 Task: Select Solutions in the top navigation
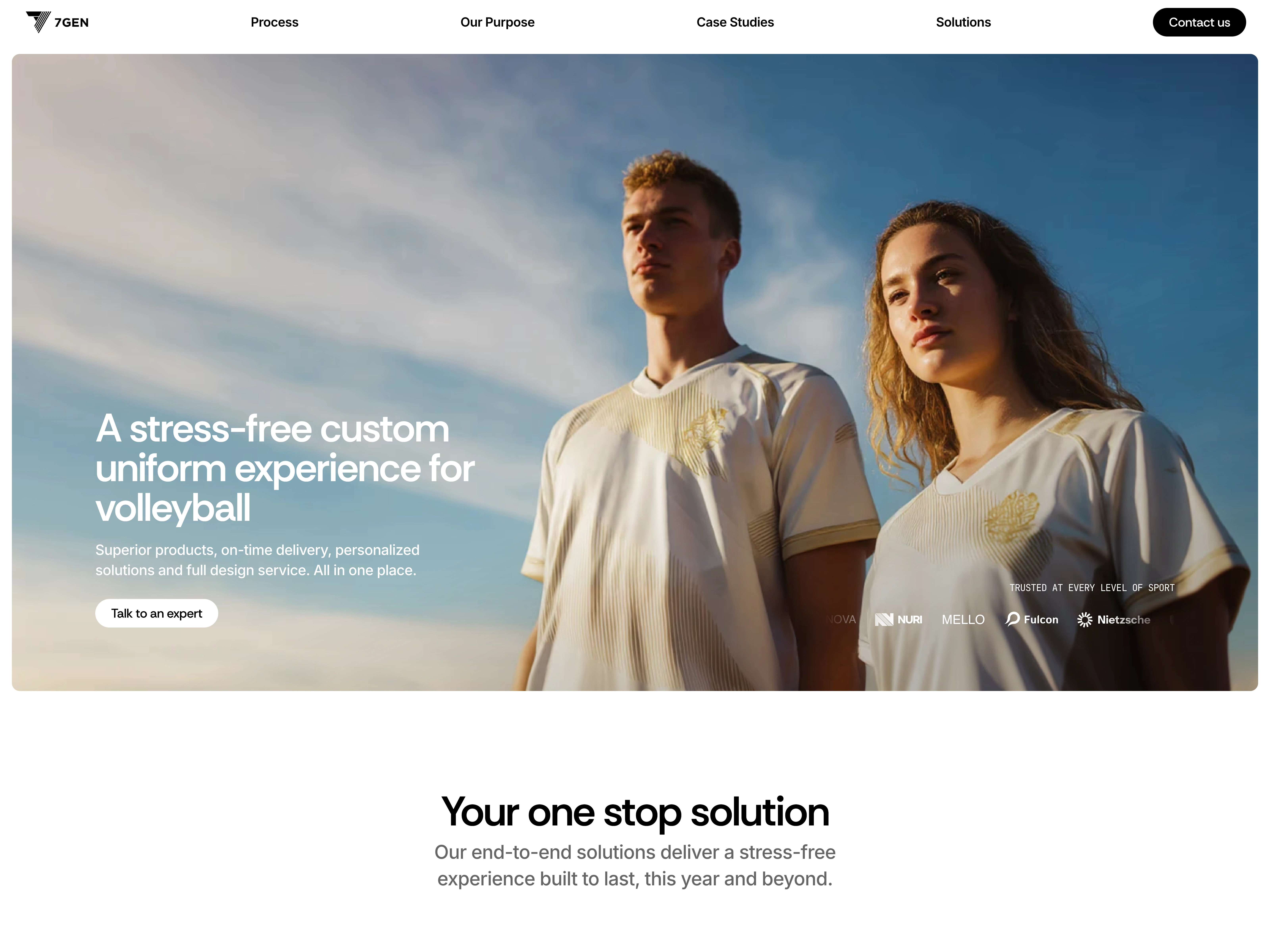963,22
